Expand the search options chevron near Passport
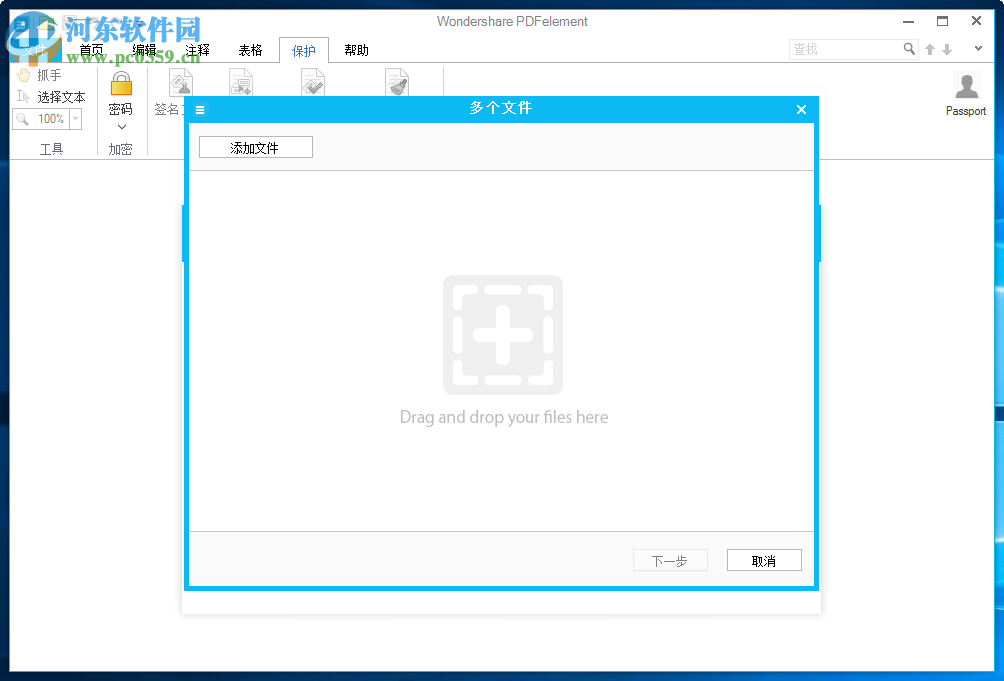This screenshot has height=681, width=1004. pyautogui.click(x=978, y=48)
